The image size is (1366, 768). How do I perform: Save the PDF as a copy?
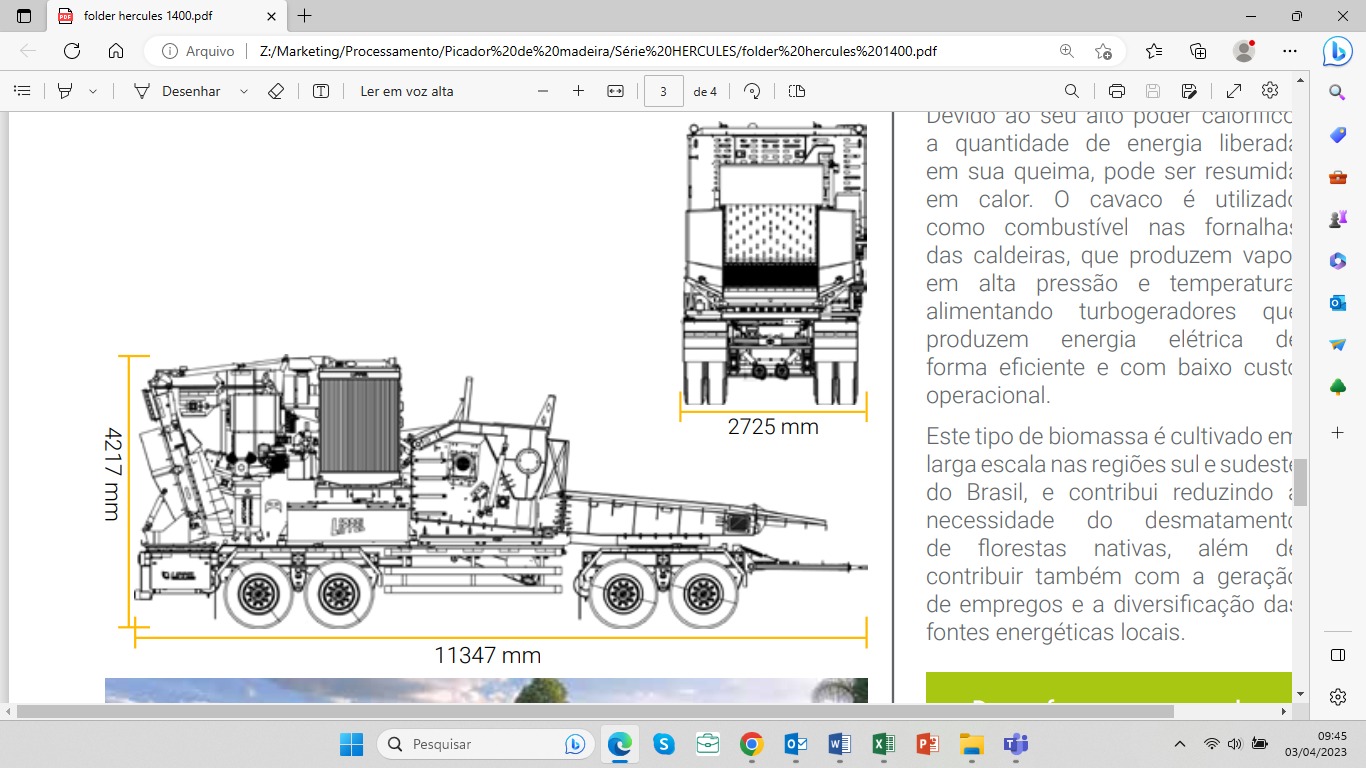pos(1189,91)
